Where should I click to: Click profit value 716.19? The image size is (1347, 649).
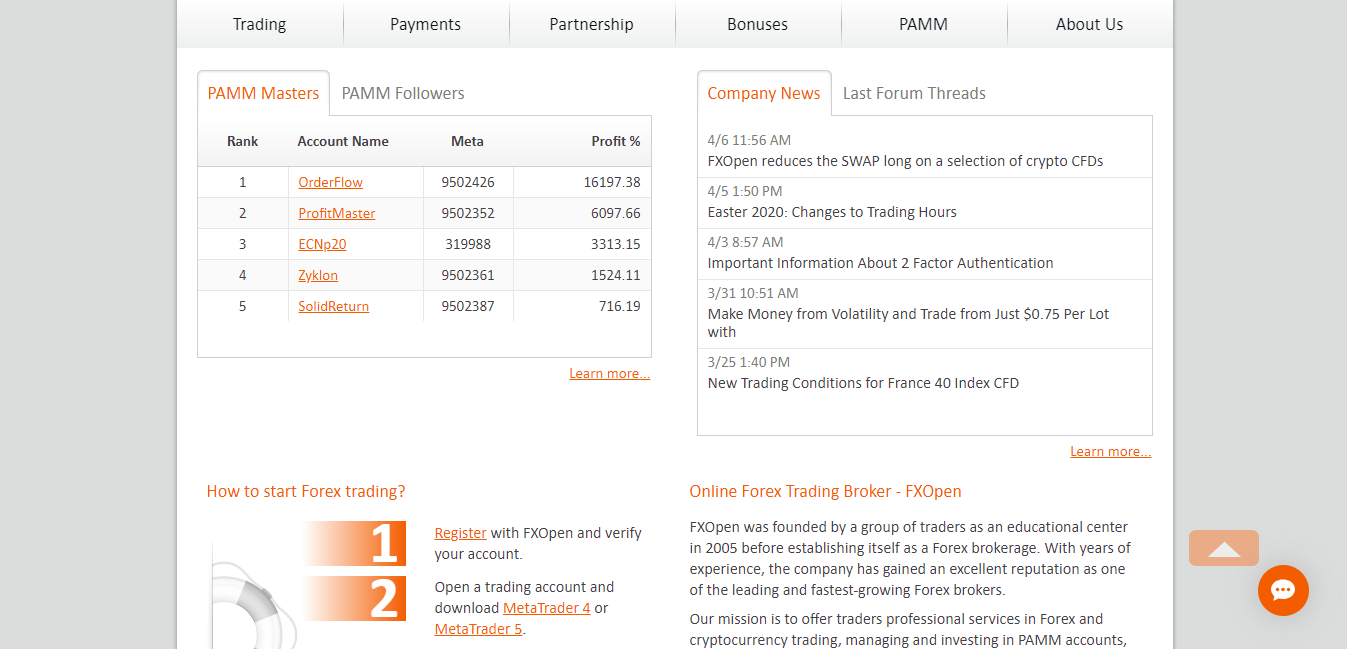(x=620, y=306)
